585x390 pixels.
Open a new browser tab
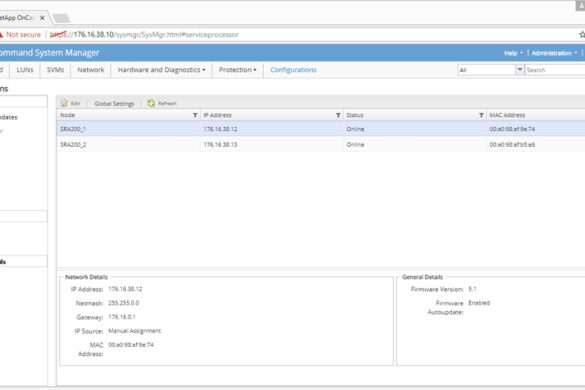[x=61, y=18]
